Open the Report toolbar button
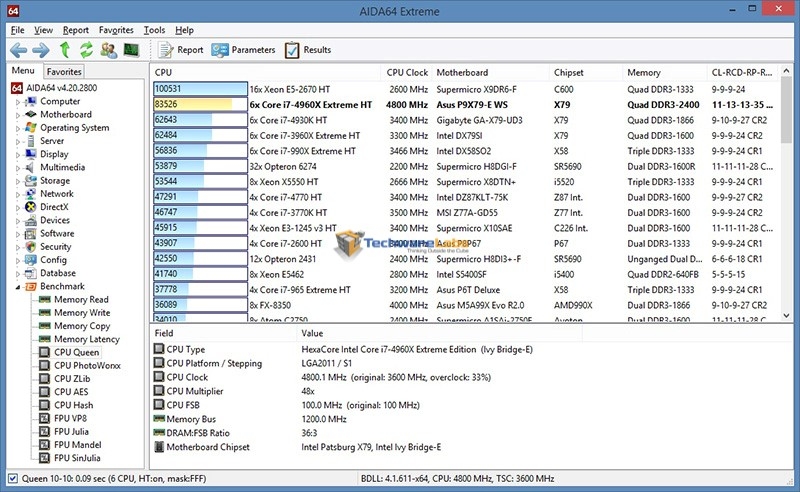Image resolution: width=800 pixels, height=492 pixels. [181, 50]
